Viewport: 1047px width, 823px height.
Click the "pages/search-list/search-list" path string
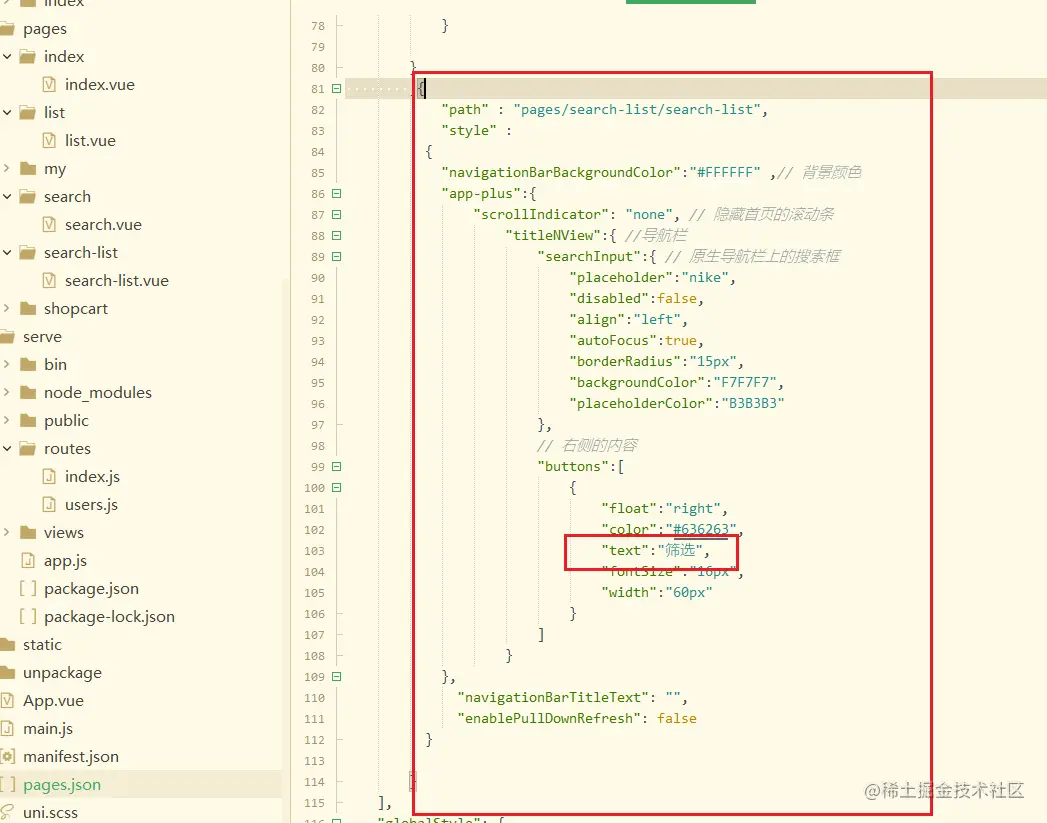pyautogui.click(x=637, y=109)
